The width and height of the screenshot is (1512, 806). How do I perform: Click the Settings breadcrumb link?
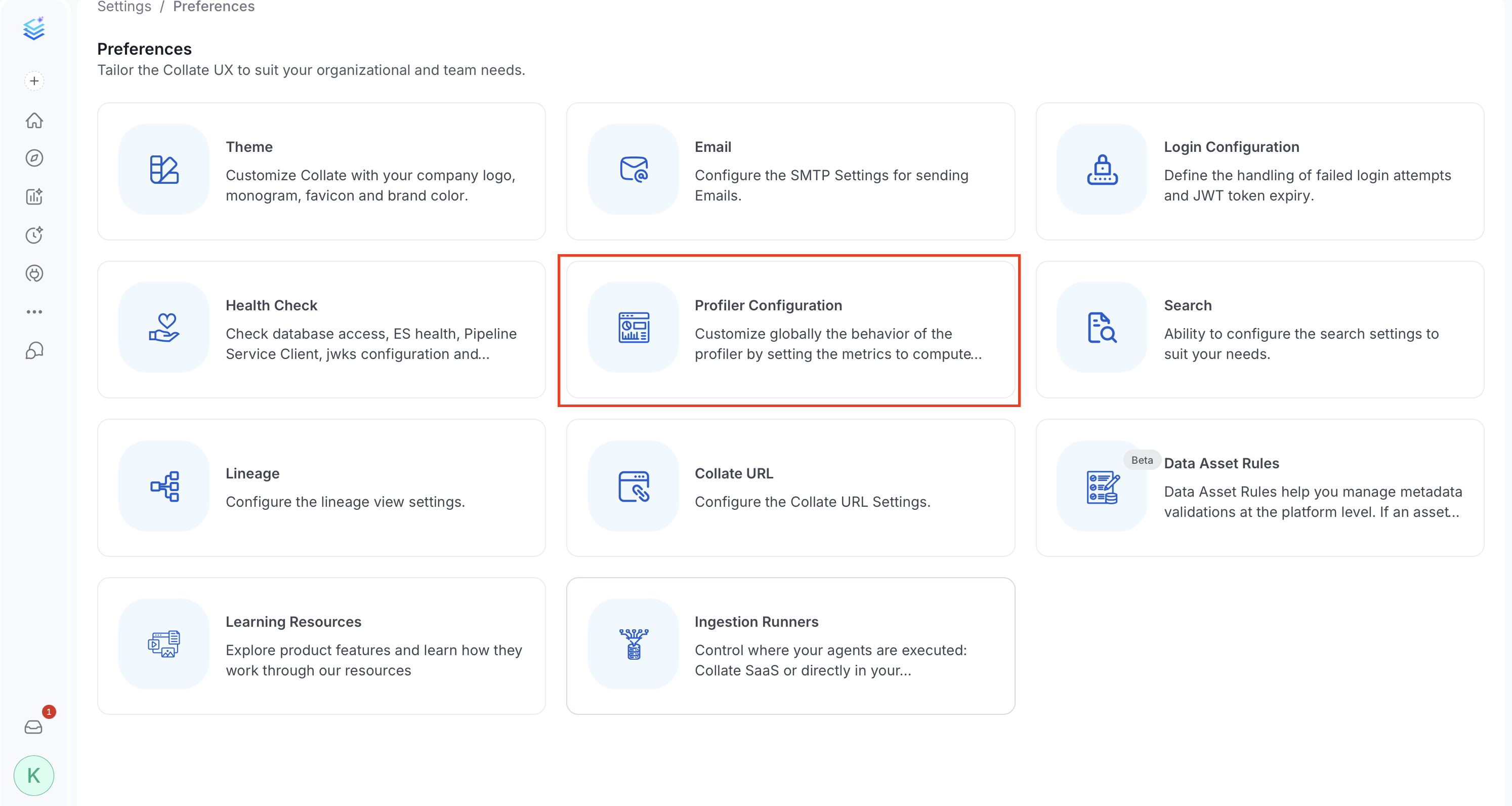[x=124, y=7]
